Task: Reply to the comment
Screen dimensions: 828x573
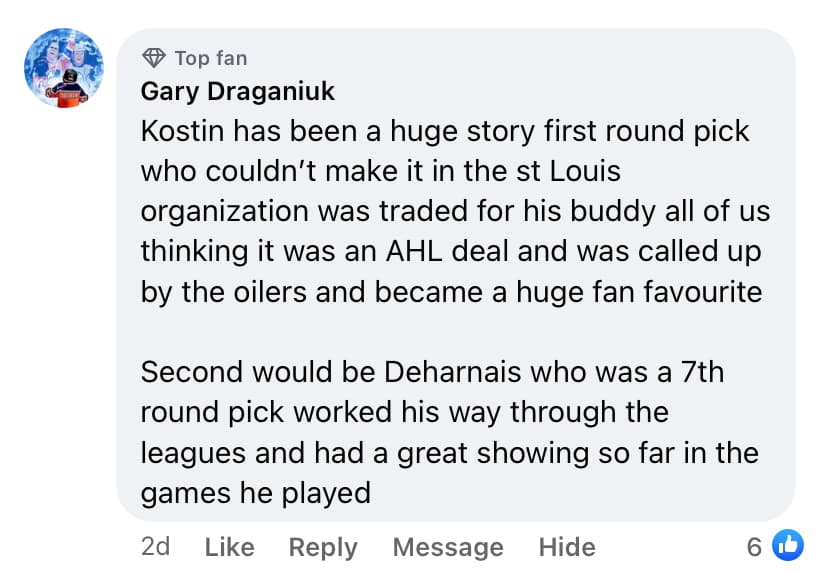Action: (x=322, y=547)
